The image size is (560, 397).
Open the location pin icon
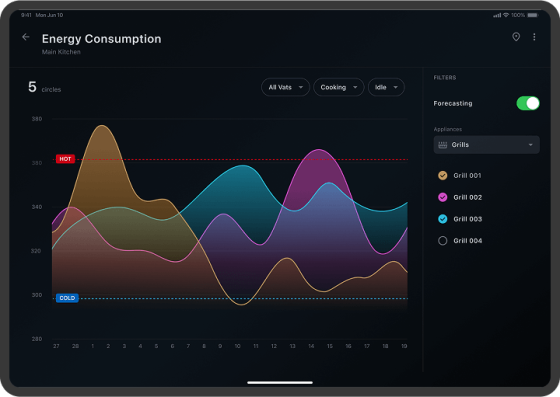pyautogui.click(x=516, y=37)
